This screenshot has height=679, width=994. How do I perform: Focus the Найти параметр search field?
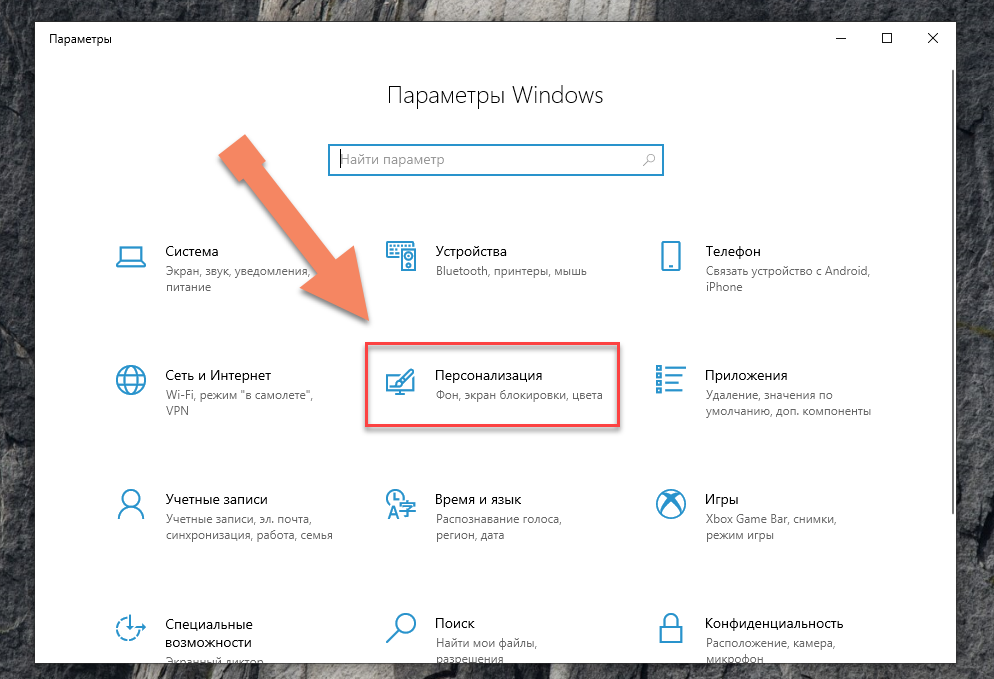[x=496, y=160]
